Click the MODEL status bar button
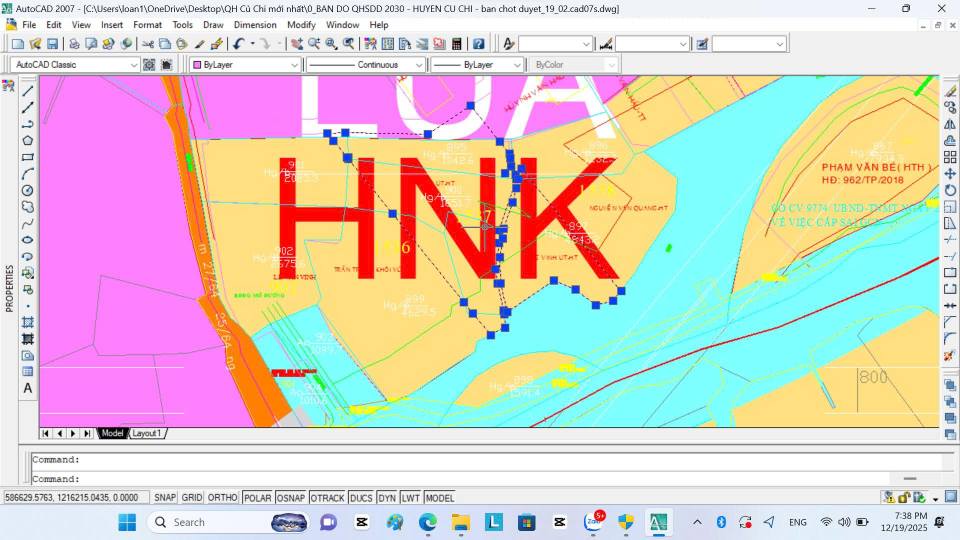Image resolution: width=960 pixels, height=540 pixels. [440, 498]
